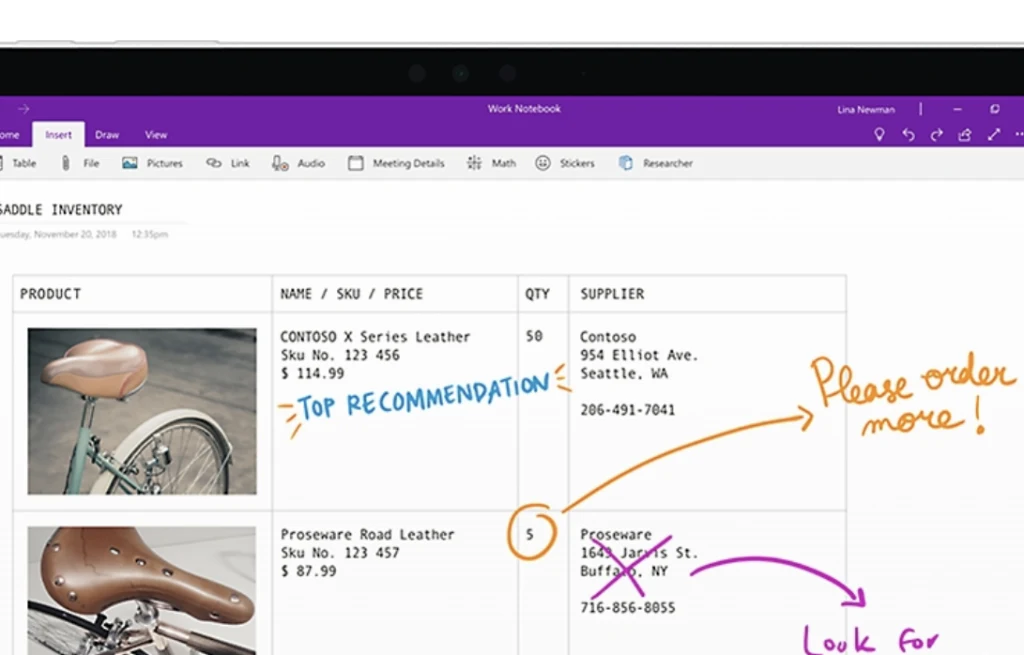The image size is (1024, 655).
Task: Click the Redo arrow icon
Action: click(x=936, y=135)
